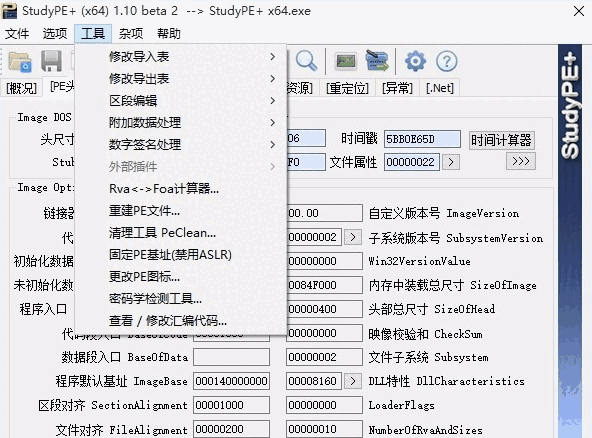Click the SizeOfImage field 0084F000
Screen dimensions: 592x438
click(324, 285)
